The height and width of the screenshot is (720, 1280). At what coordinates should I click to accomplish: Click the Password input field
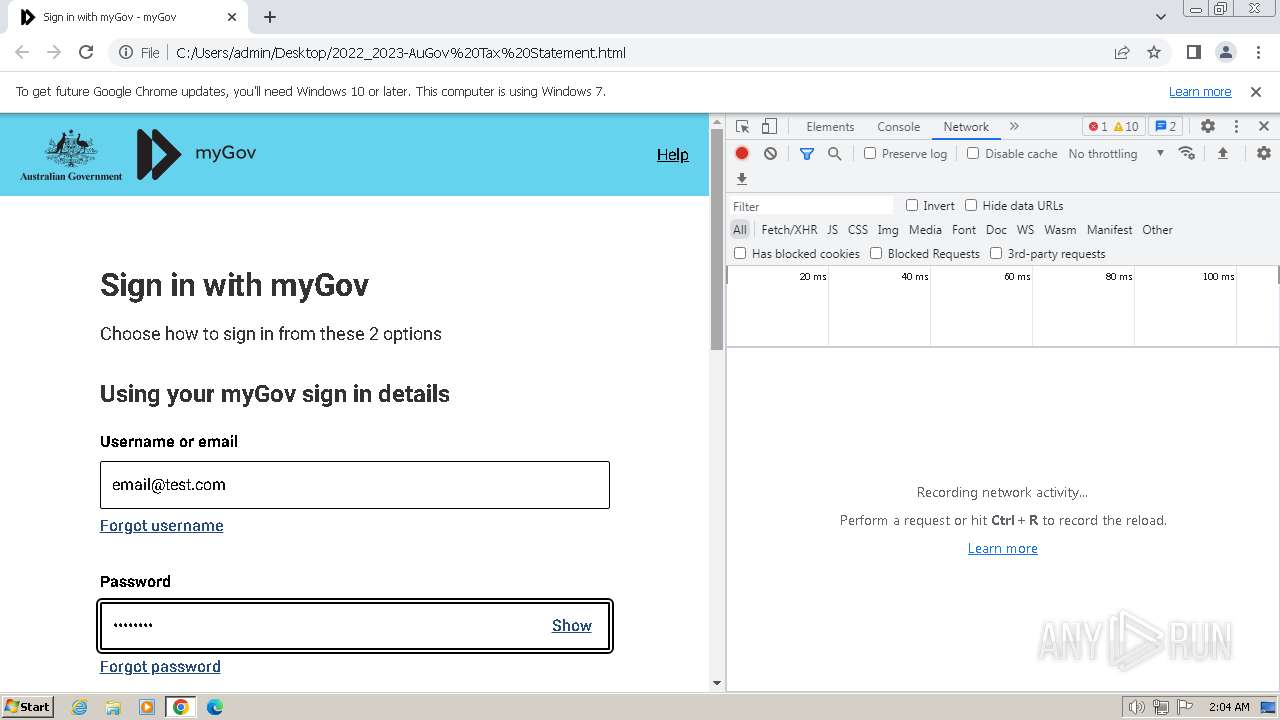click(x=355, y=626)
